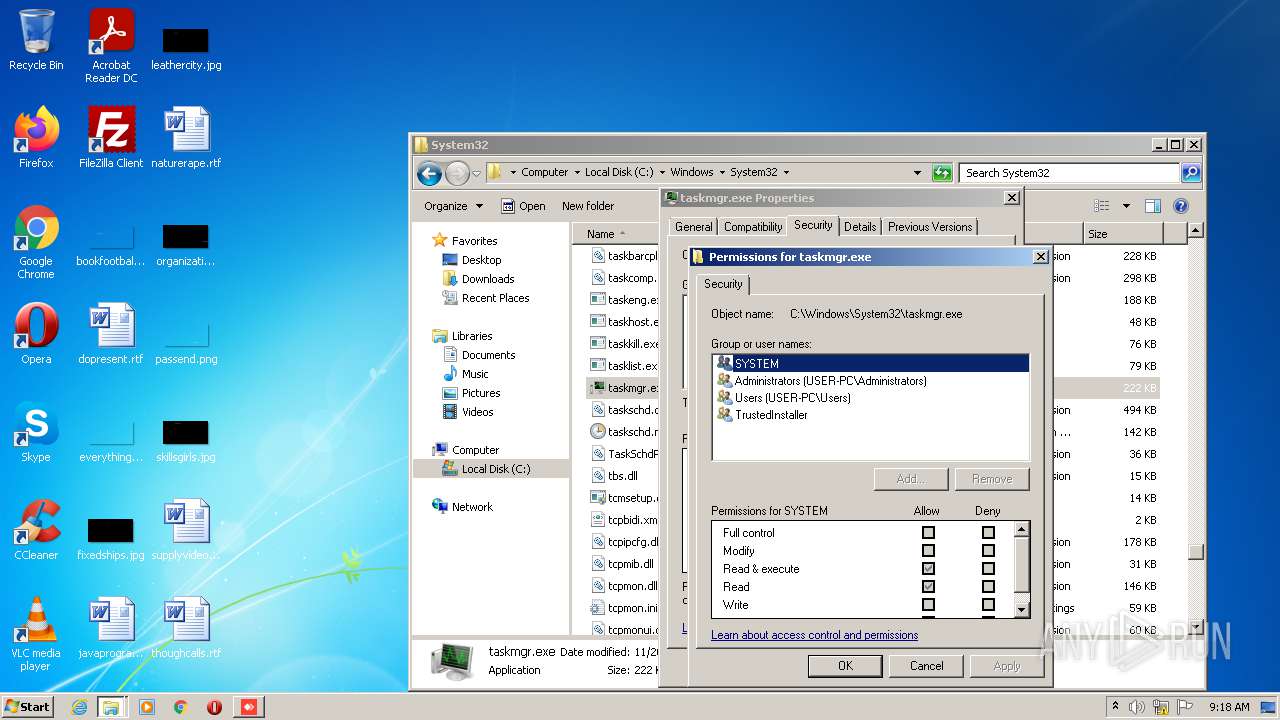1280x720 pixels.
Task: Open the Organize dropdown menu
Action: point(453,206)
